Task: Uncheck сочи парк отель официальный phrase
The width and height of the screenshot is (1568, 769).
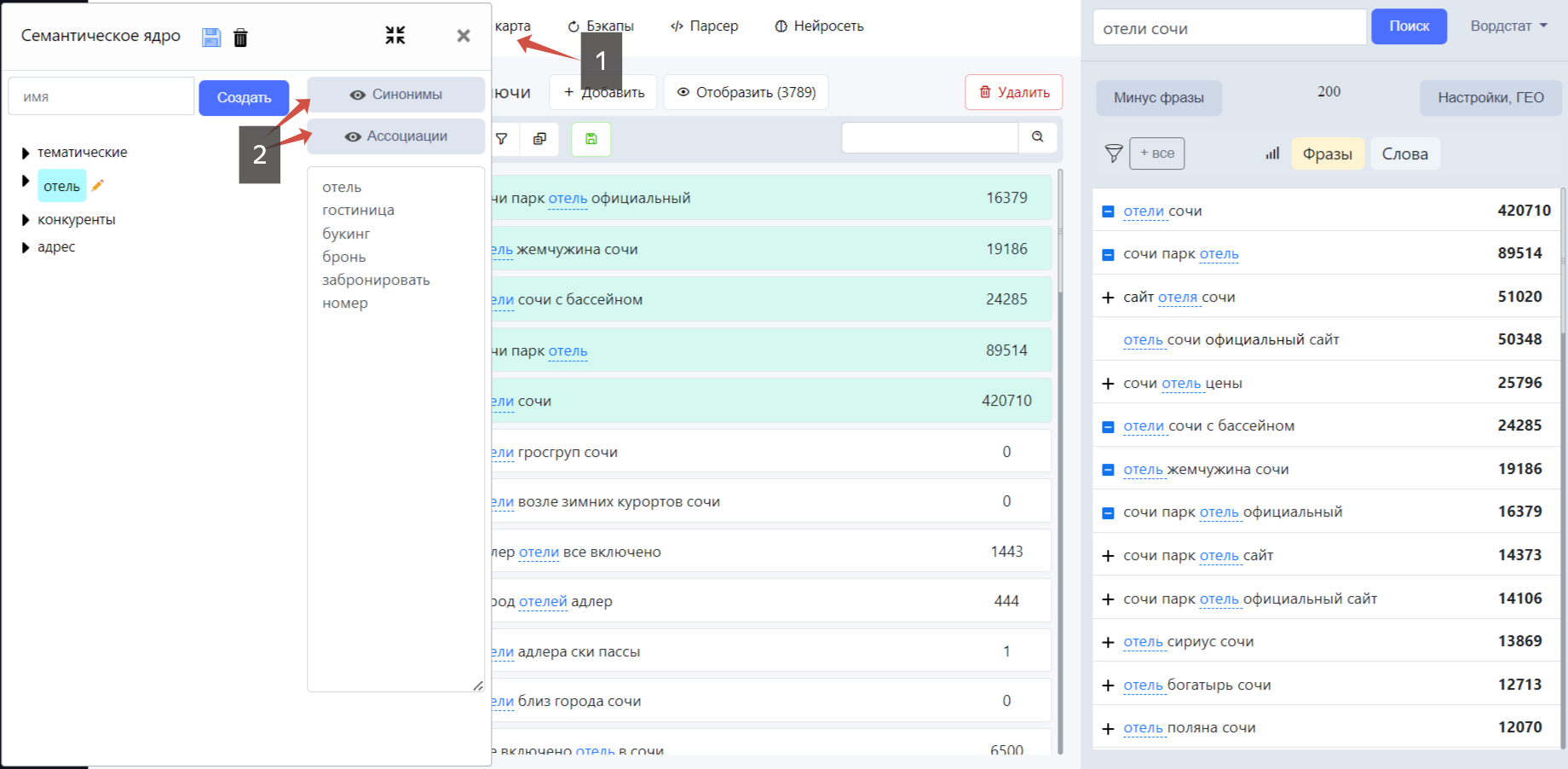Action: coord(1108,513)
